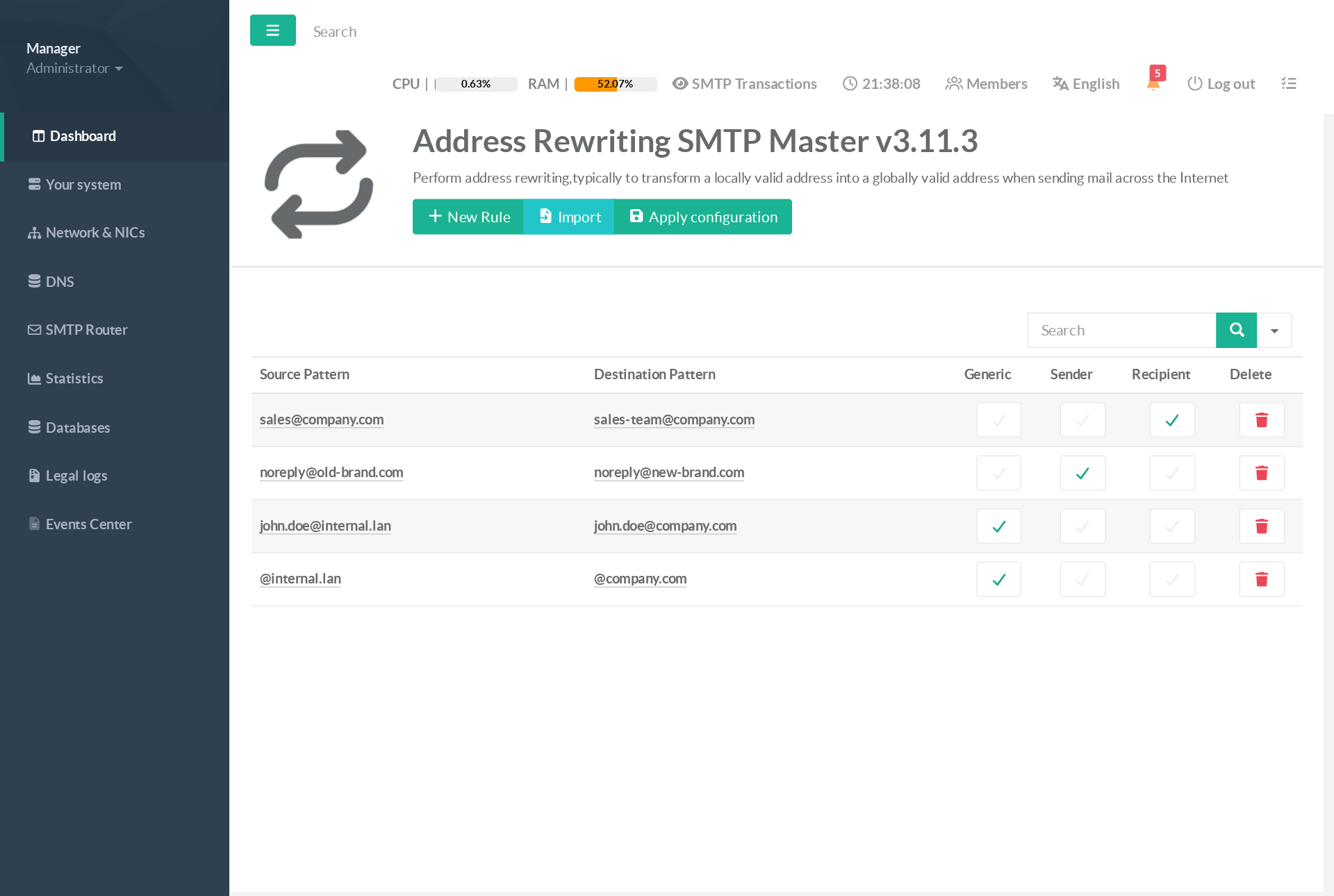Click the envelope icon for SMTP Router
The height and width of the screenshot is (896, 1334).
(34, 330)
